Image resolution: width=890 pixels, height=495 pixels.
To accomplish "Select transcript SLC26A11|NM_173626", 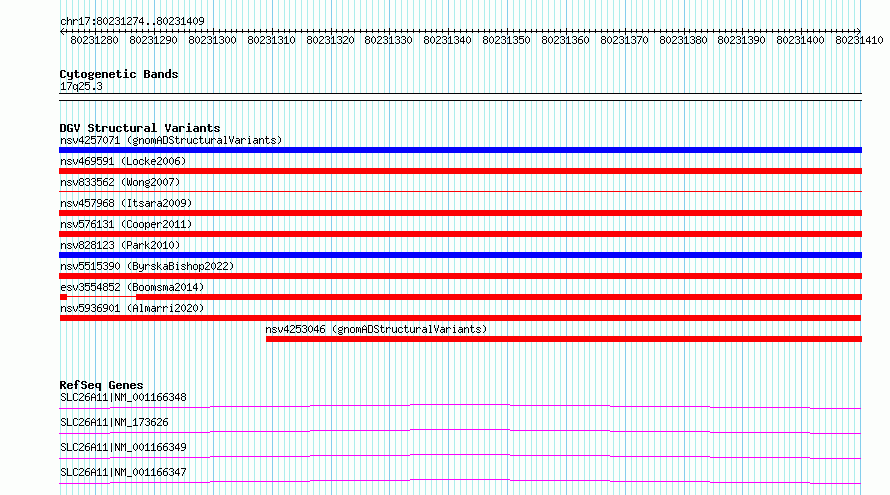I will tap(114, 422).
